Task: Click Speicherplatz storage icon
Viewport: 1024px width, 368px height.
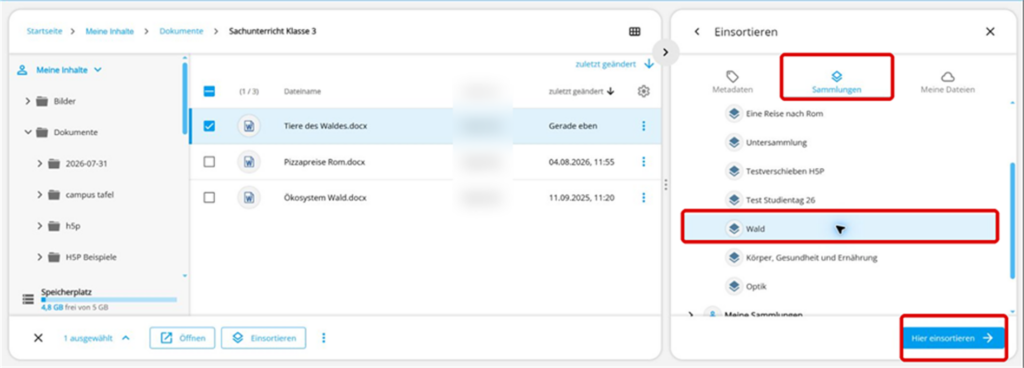Action: coord(28,299)
